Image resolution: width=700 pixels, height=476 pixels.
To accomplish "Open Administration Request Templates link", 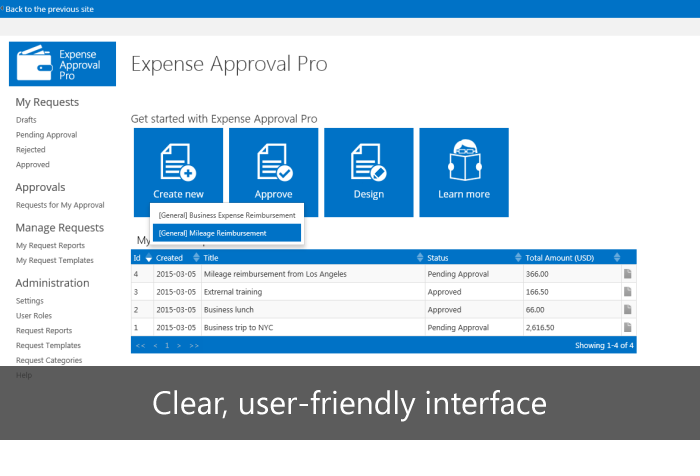I will [48, 345].
